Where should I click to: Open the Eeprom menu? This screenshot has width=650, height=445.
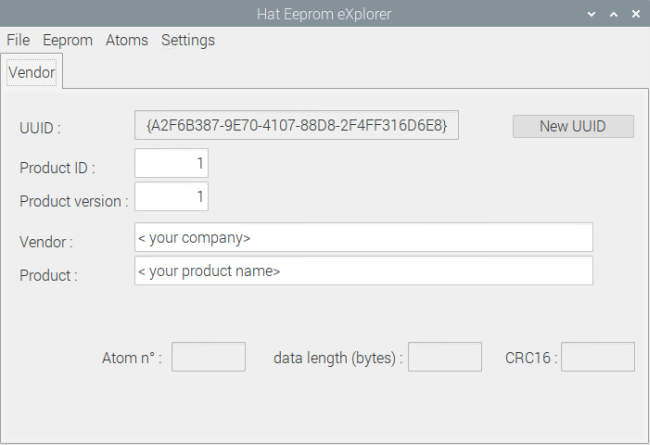click(68, 40)
